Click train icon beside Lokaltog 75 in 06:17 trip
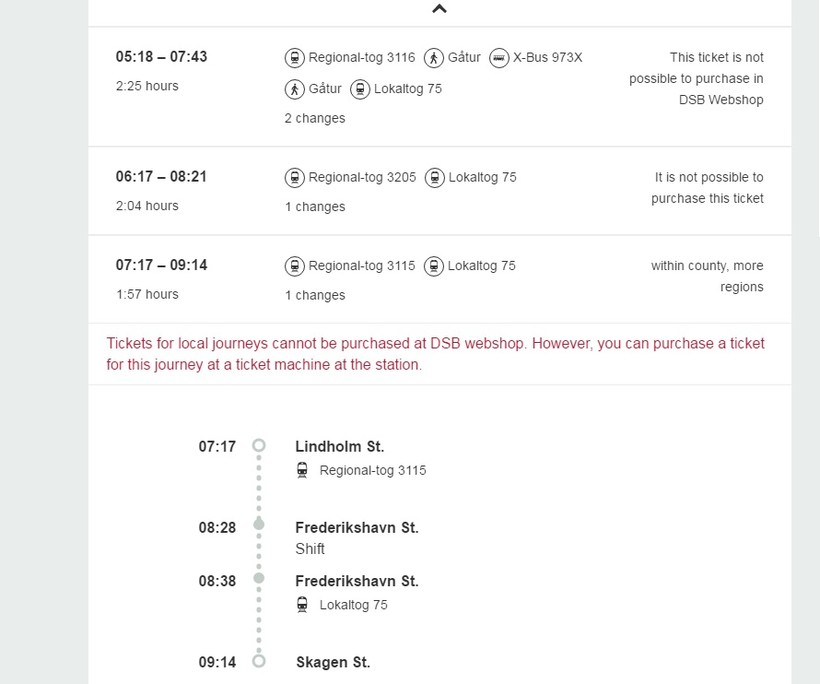Image resolution: width=820 pixels, height=684 pixels. 434,178
